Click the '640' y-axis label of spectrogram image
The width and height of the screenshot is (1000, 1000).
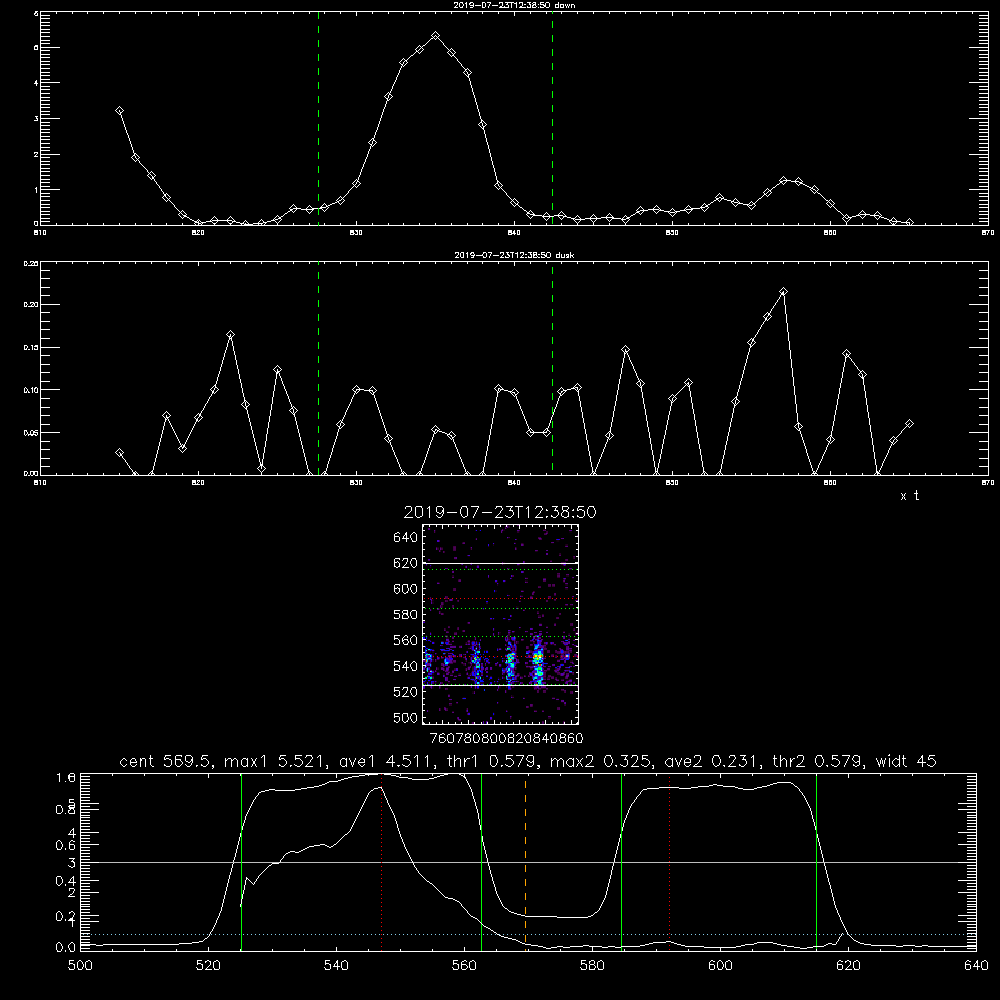[406, 538]
